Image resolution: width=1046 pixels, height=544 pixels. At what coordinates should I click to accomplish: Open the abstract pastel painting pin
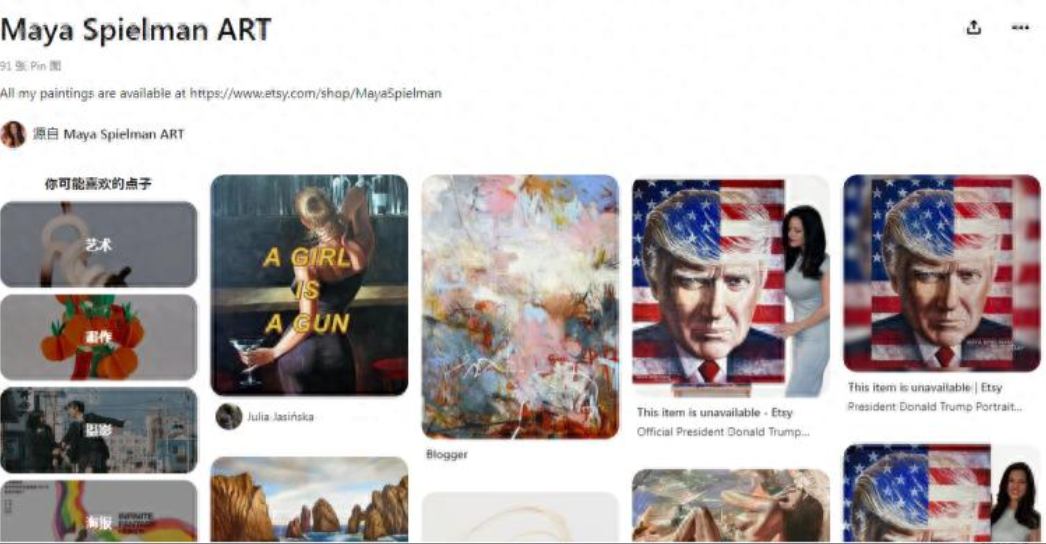coord(520,307)
